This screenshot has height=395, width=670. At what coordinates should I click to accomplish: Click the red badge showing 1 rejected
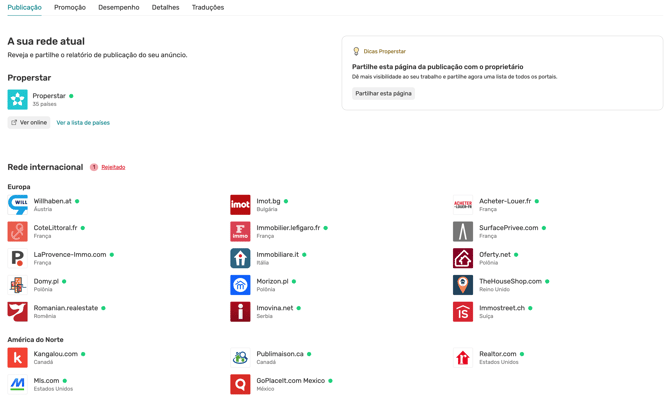click(x=94, y=167)
